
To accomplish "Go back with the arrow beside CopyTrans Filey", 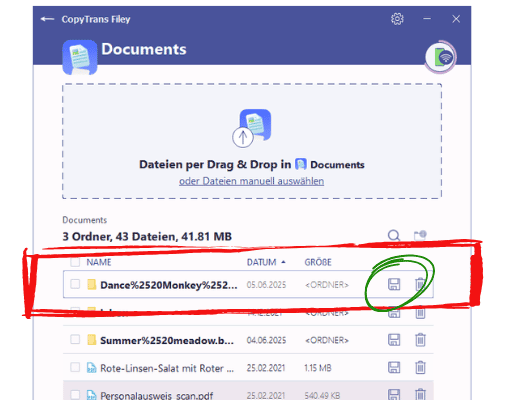I will click(x=47, y=19).
